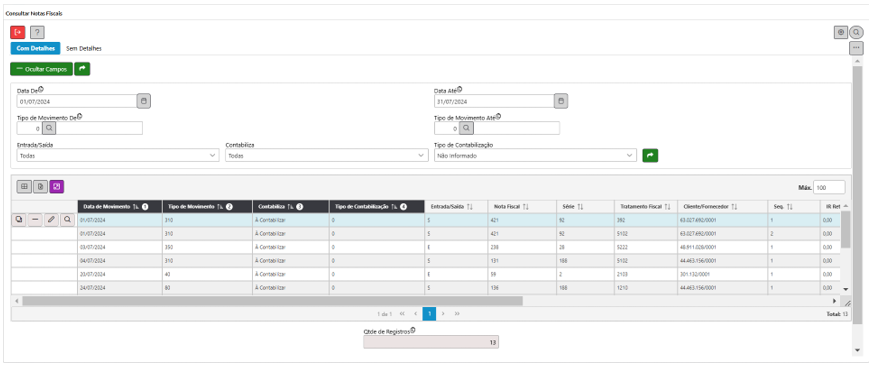The image size is (873, 366).
Task: Click Data De info icon
Action: (41, 89)
